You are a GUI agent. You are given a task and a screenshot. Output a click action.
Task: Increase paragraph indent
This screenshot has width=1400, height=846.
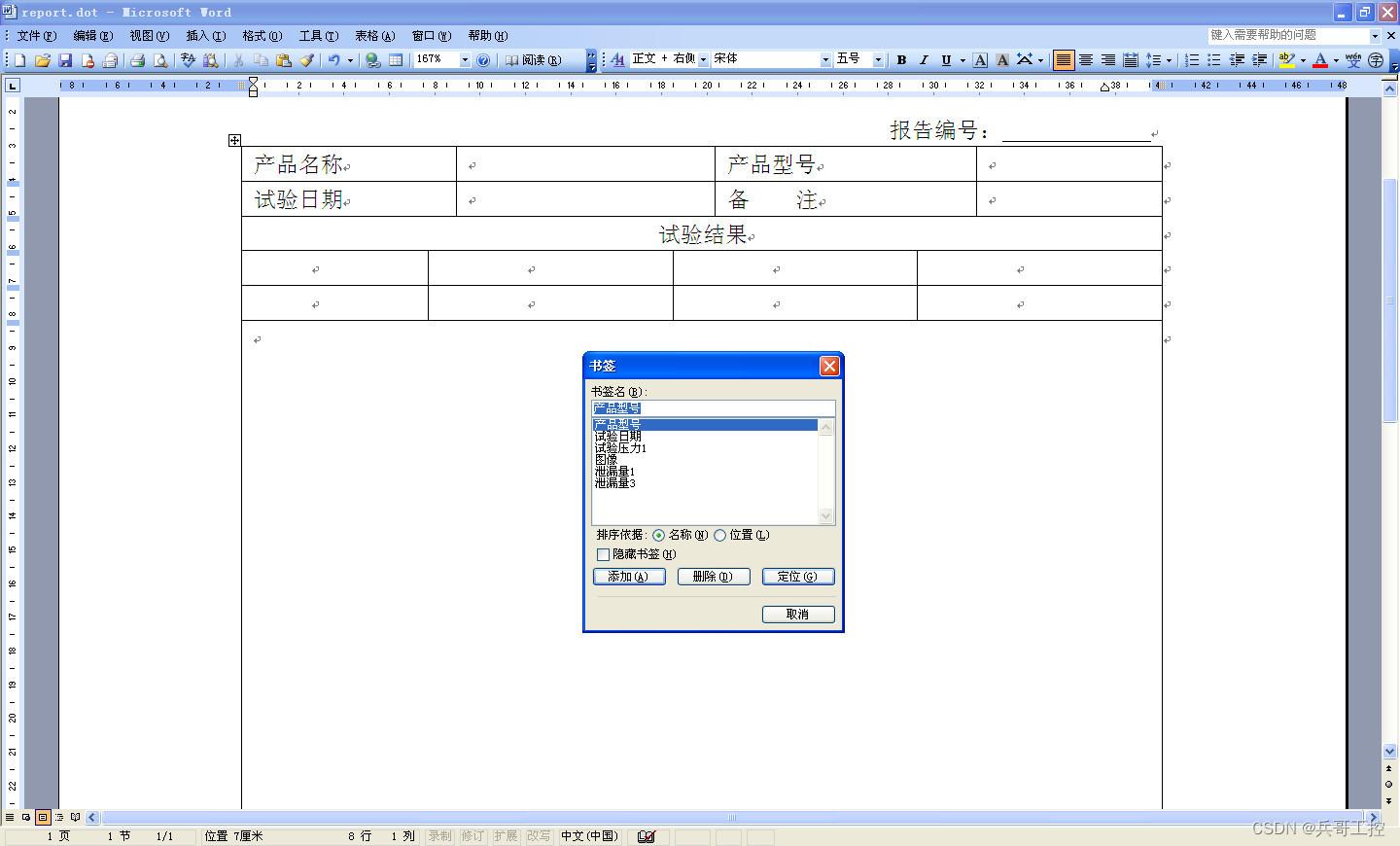click(1259, 60)
